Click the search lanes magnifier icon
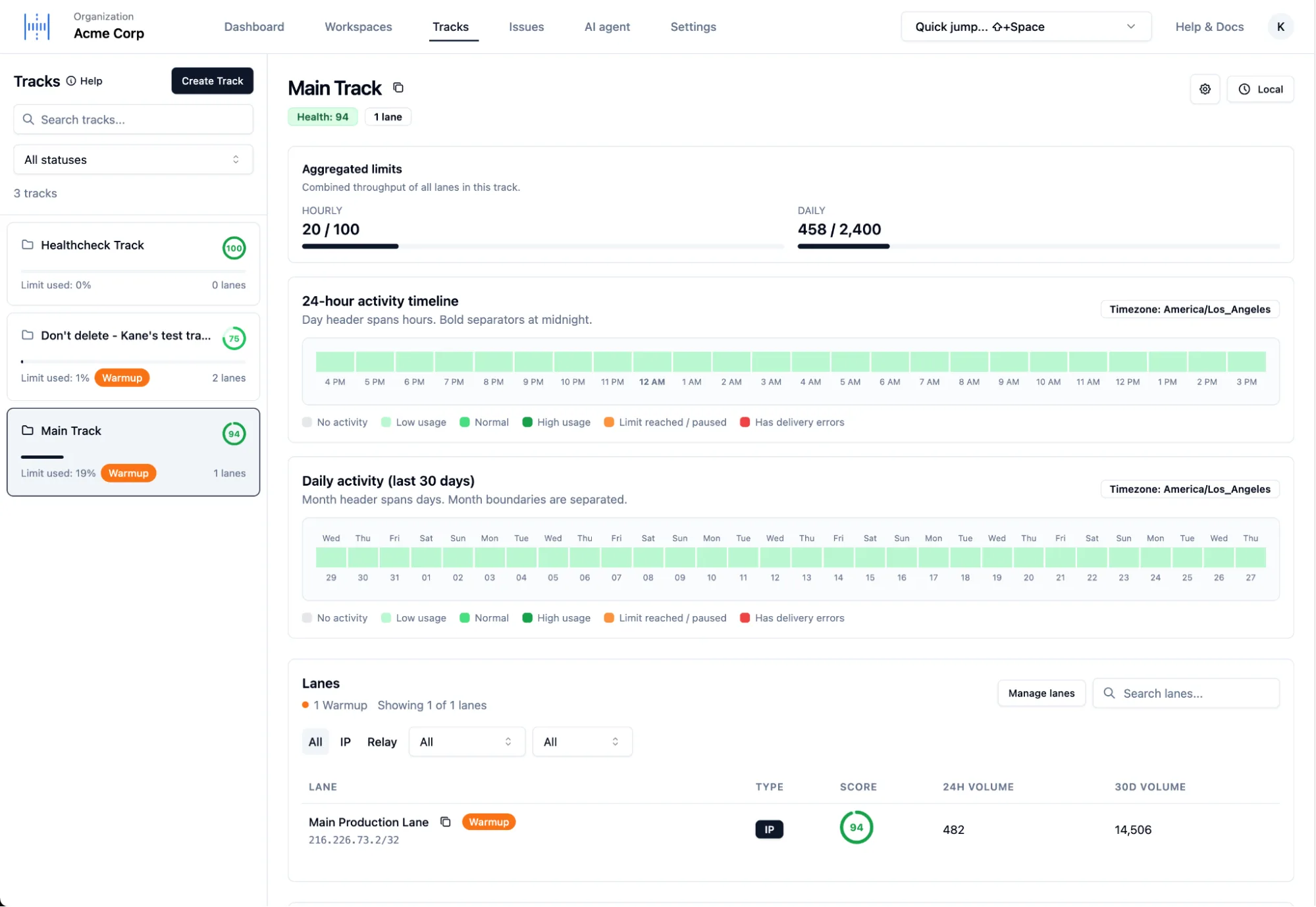 pyautogui.click(x=1109, y=693)
